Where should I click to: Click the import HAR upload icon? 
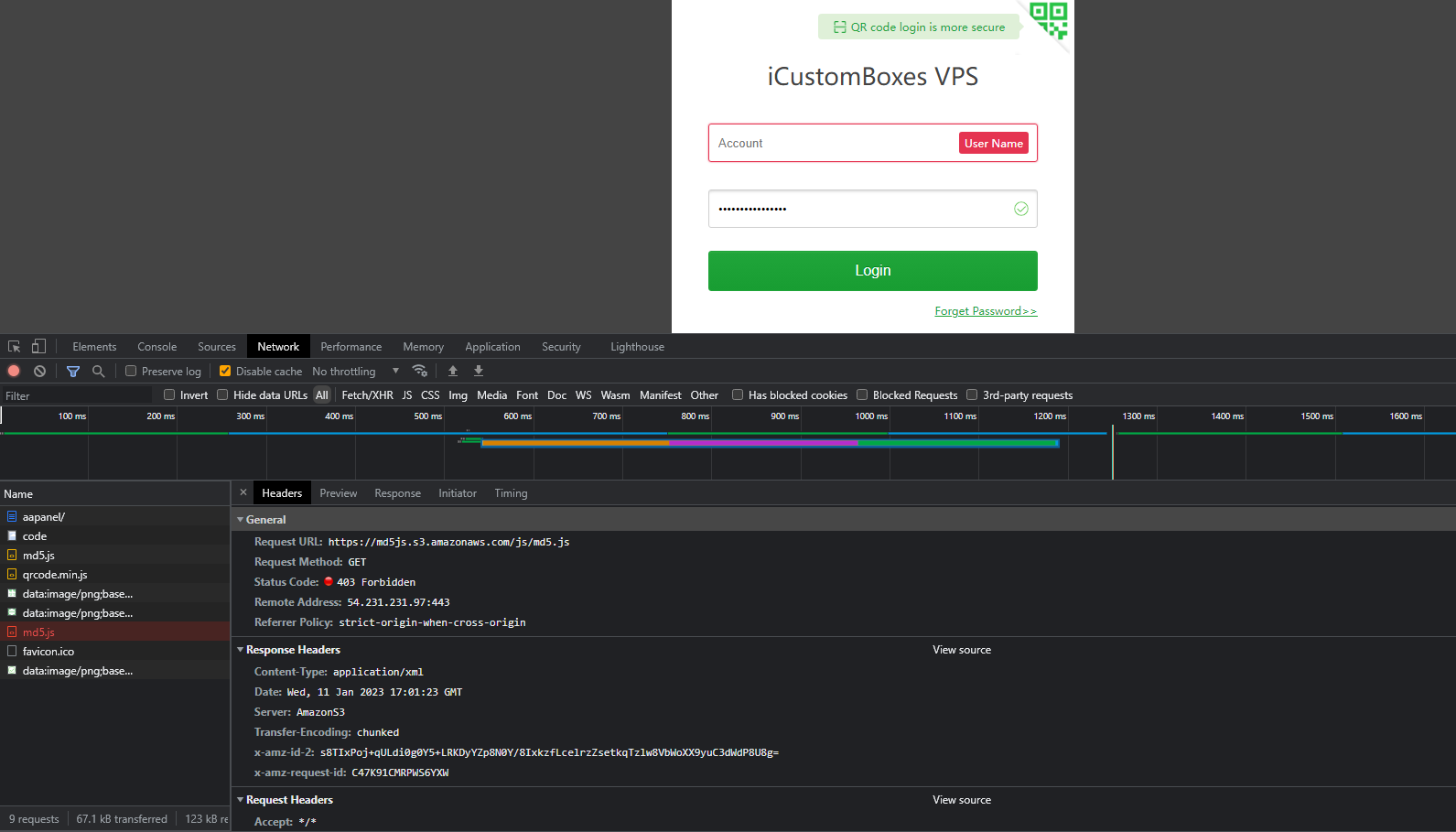click(453, 371)
